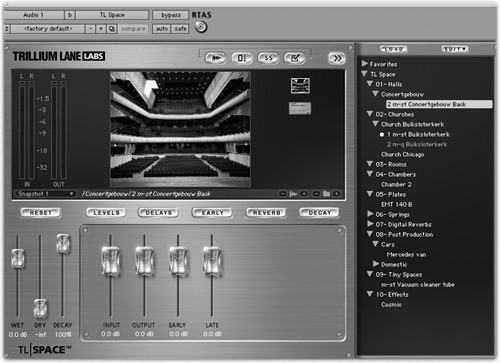Open the Snapshot 1 dropdown

(45, 194)
